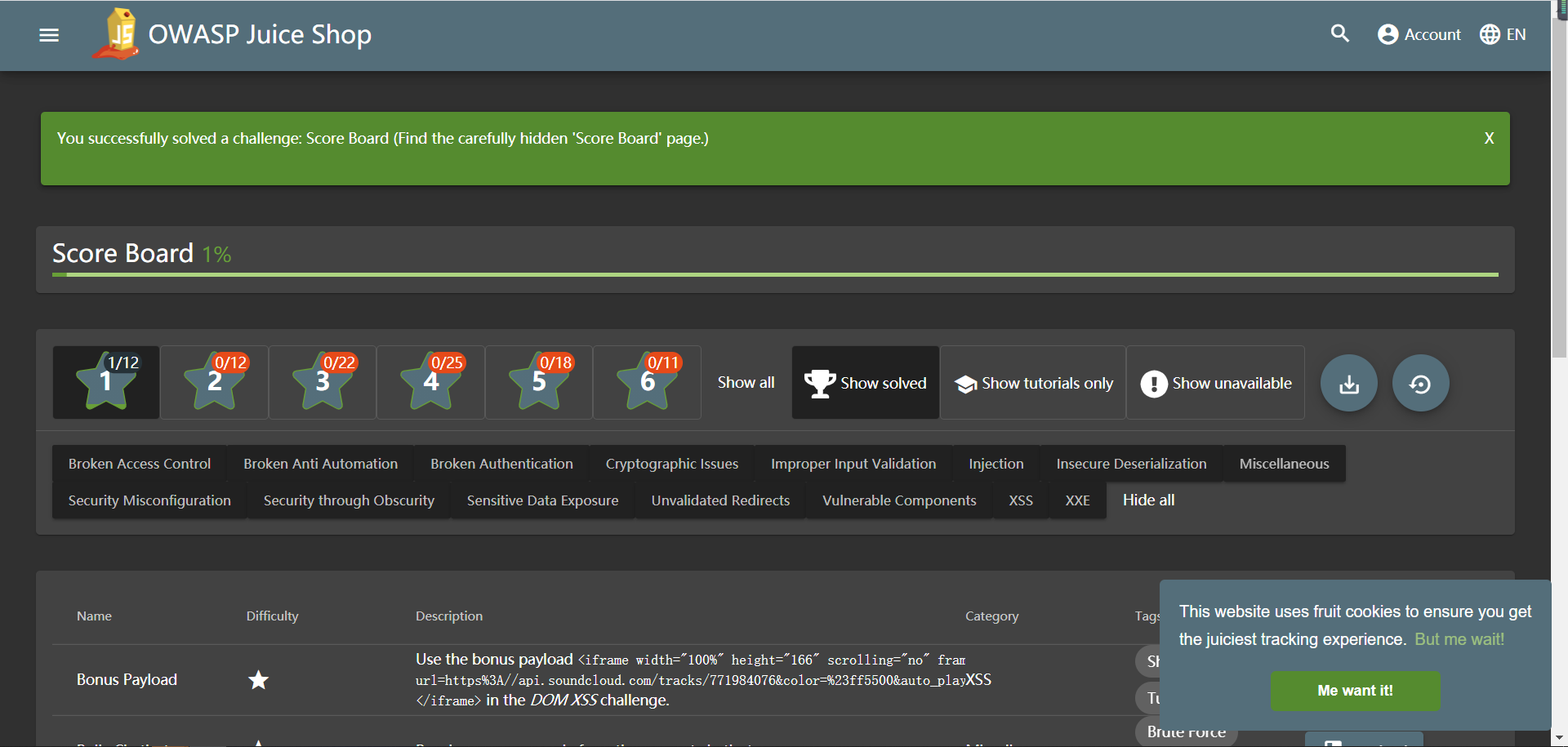The image size is (1568, 747).
Task: Select the 1-star difficulty badge
Action: pos(105,382)
